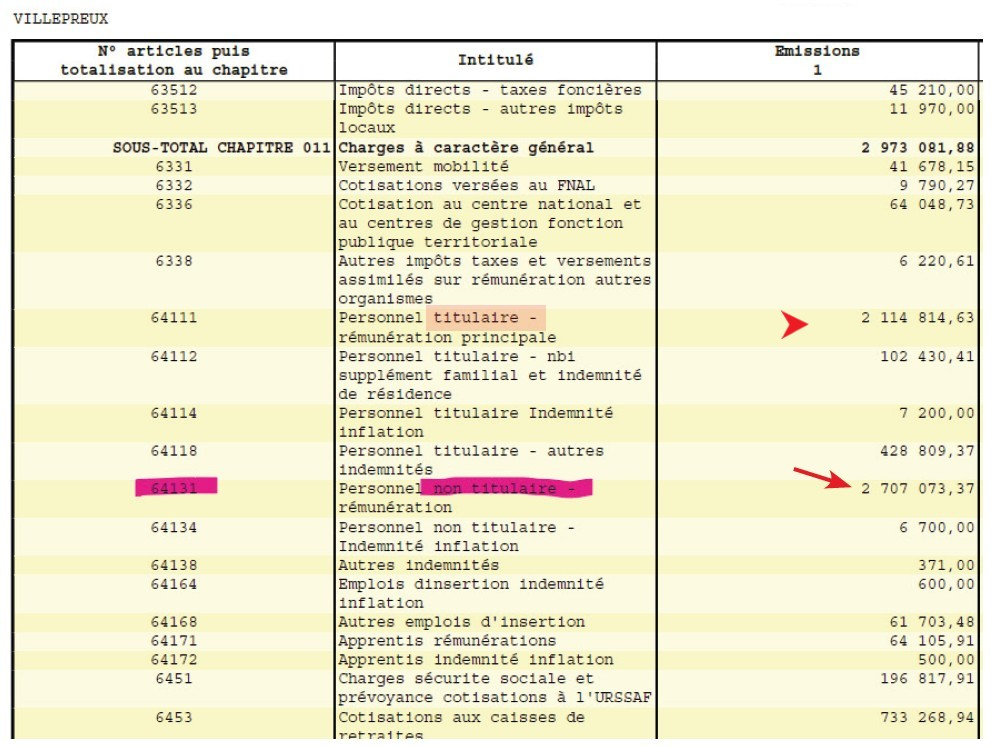Click the VILLEPREUX title text

[x=60, y=19]
